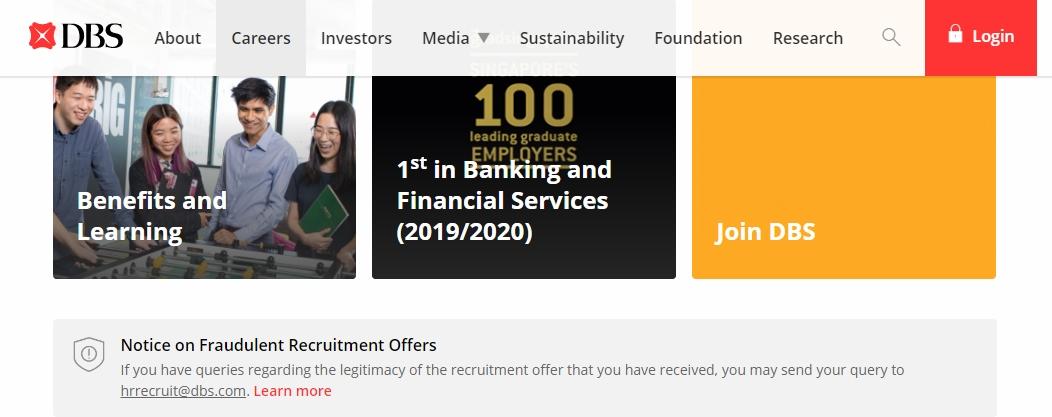Click the shield warning icon in notice
The height and width of the screenshot is (417, 1052).
[89, 354]
